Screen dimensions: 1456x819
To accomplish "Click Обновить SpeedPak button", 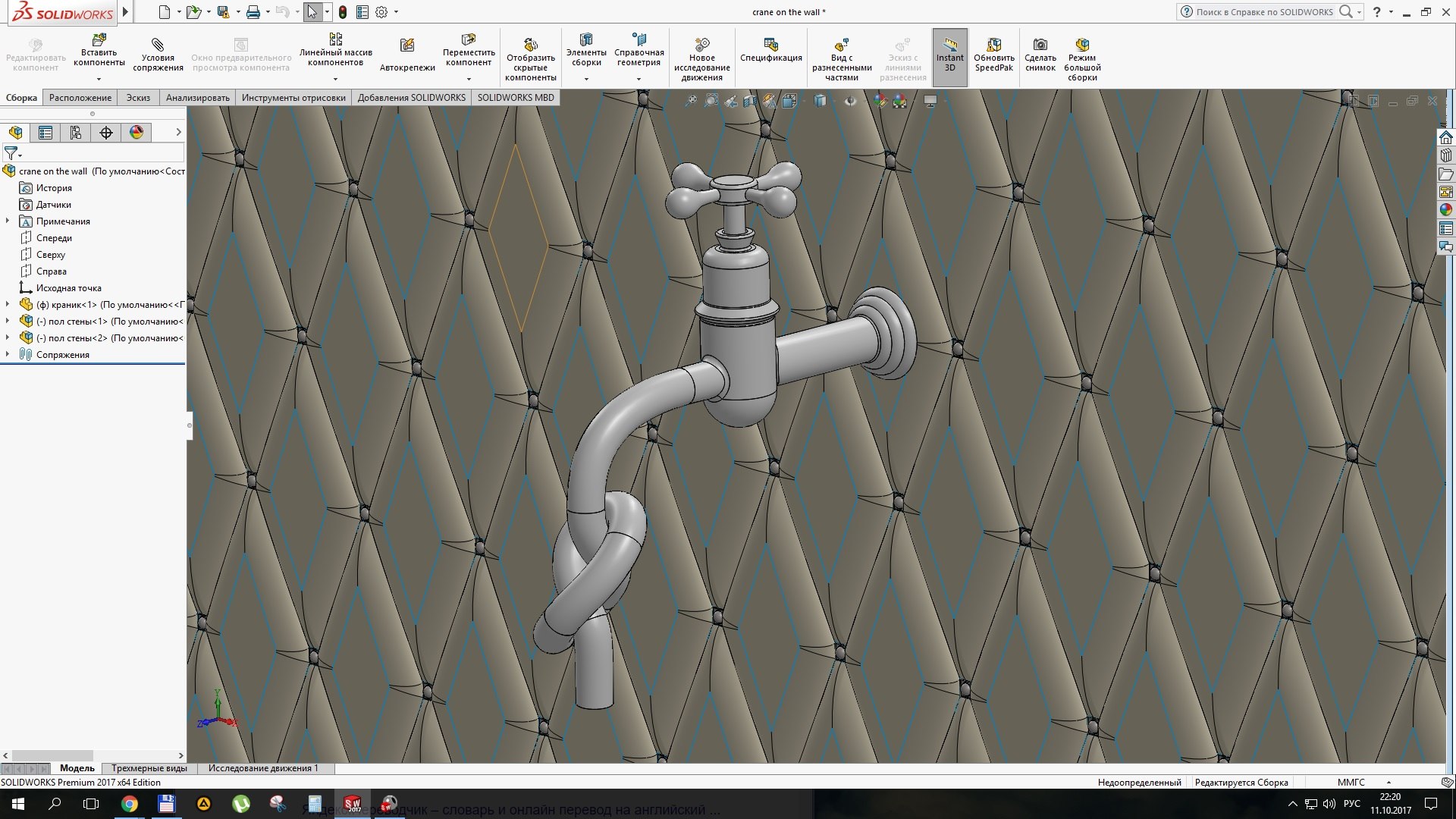I will click(994, 55).
